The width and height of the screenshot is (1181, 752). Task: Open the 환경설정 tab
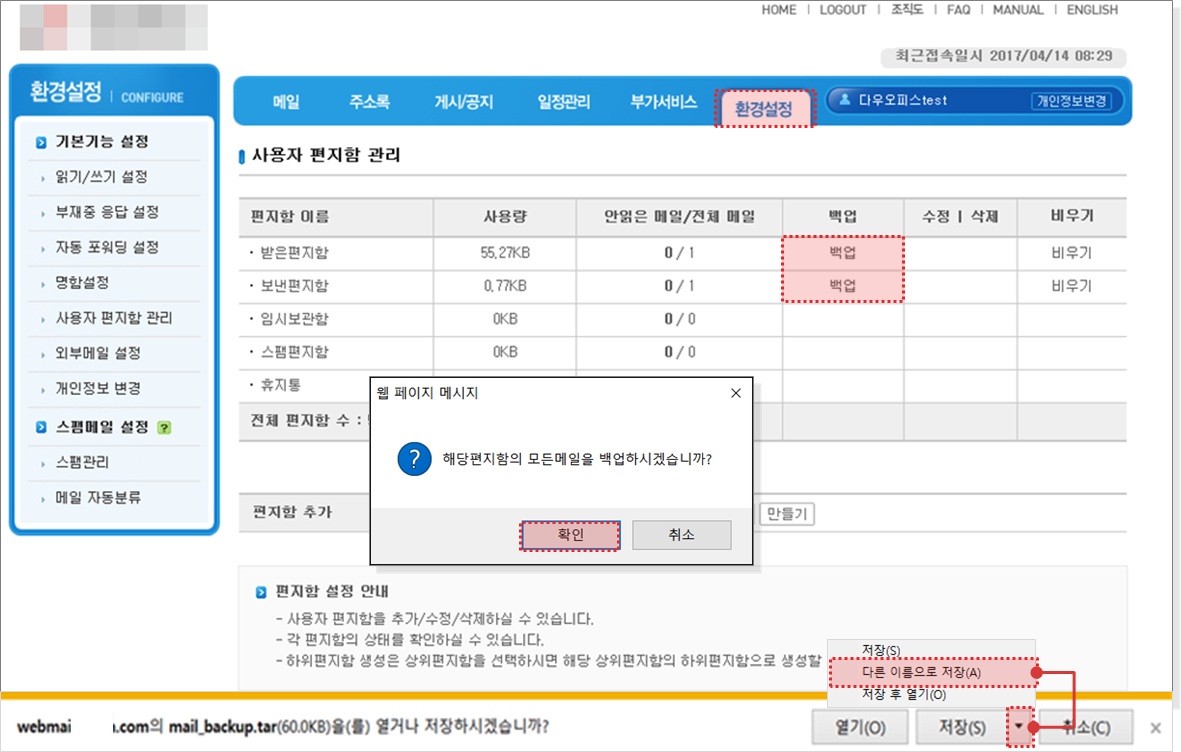[x=764, y=108]
